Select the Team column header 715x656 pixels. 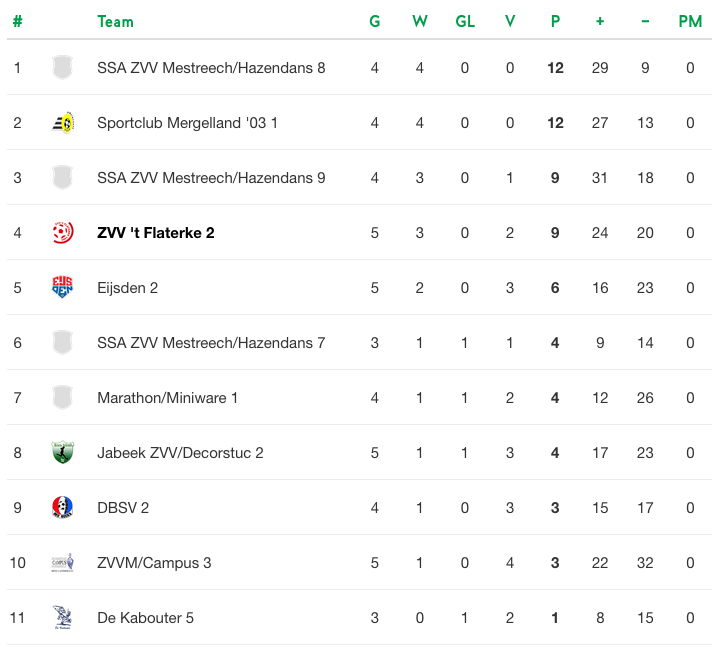click(x=115, y=21)
